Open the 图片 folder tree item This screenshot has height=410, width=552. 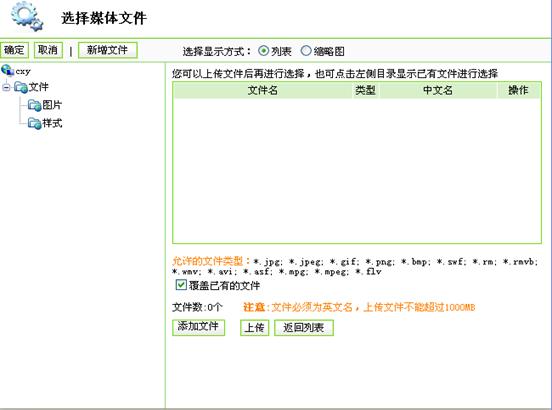(x=52, y=105)
